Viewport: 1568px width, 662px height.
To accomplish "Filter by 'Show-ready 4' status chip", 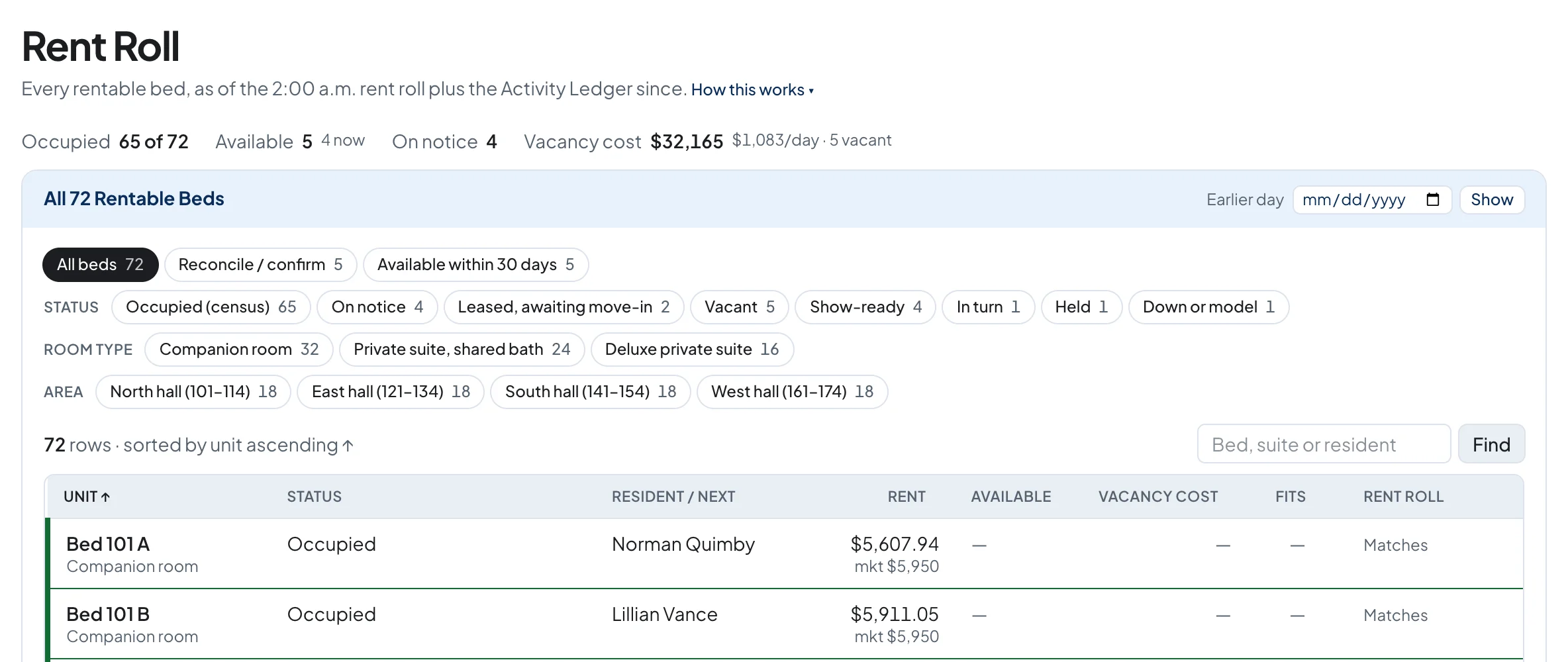I will 865,307.
